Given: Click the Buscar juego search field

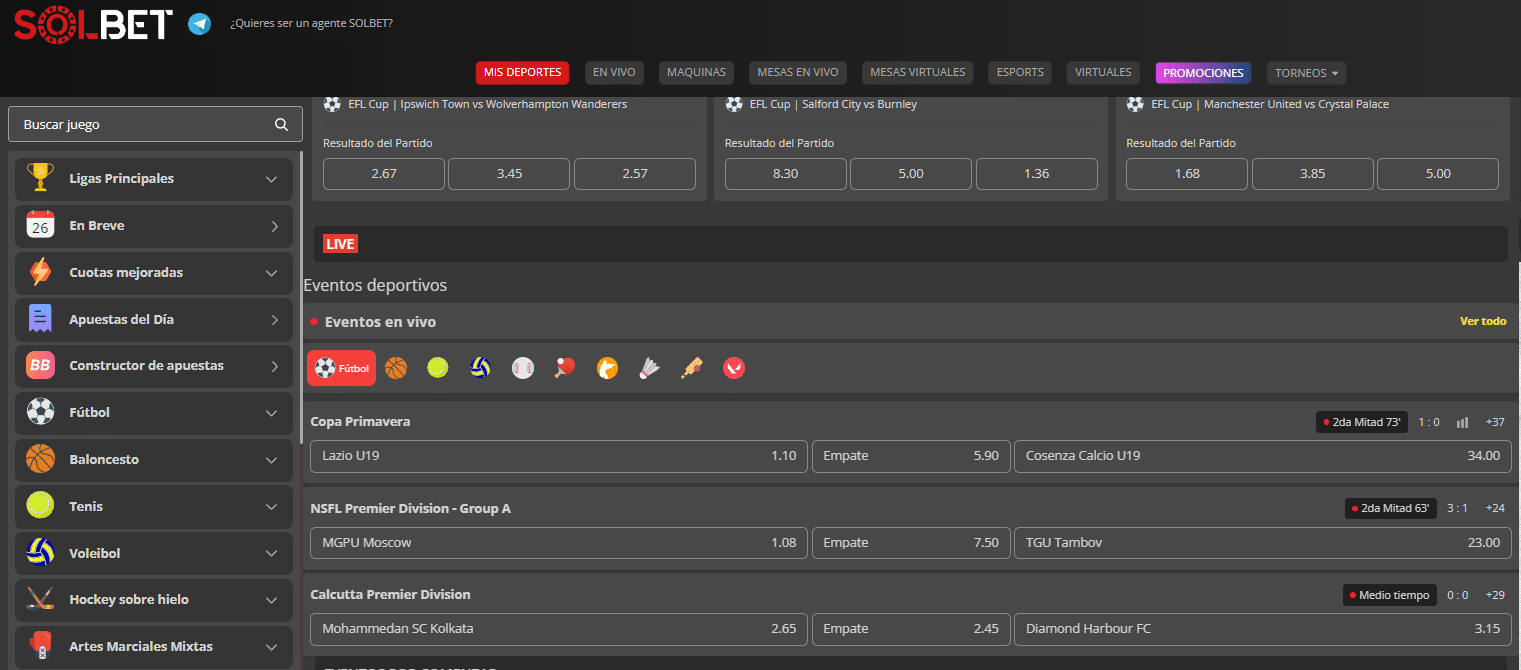Looking at the screenshot, I should point(140,123).
